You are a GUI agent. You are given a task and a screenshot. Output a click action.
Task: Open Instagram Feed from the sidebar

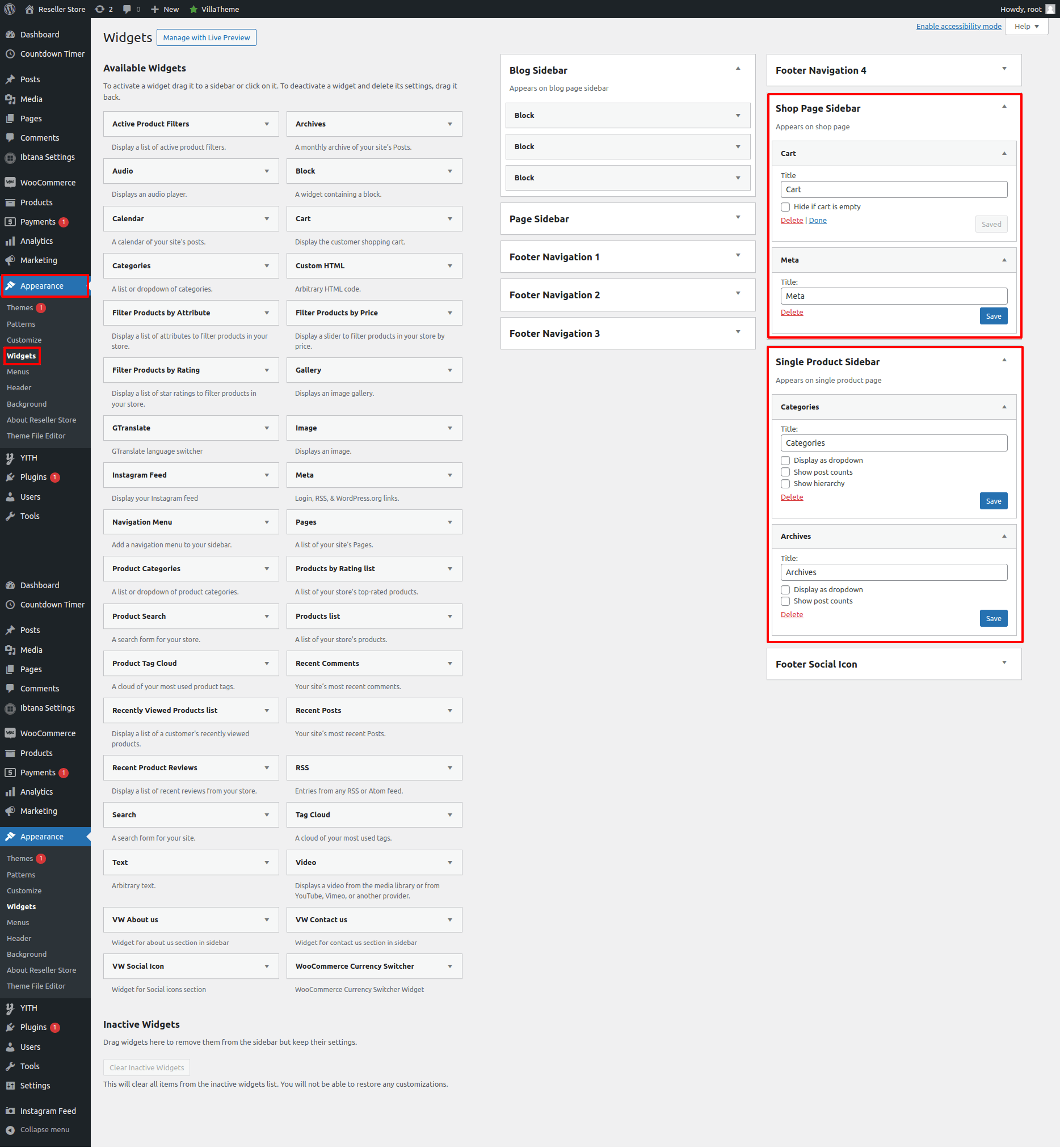(48, 1111)
